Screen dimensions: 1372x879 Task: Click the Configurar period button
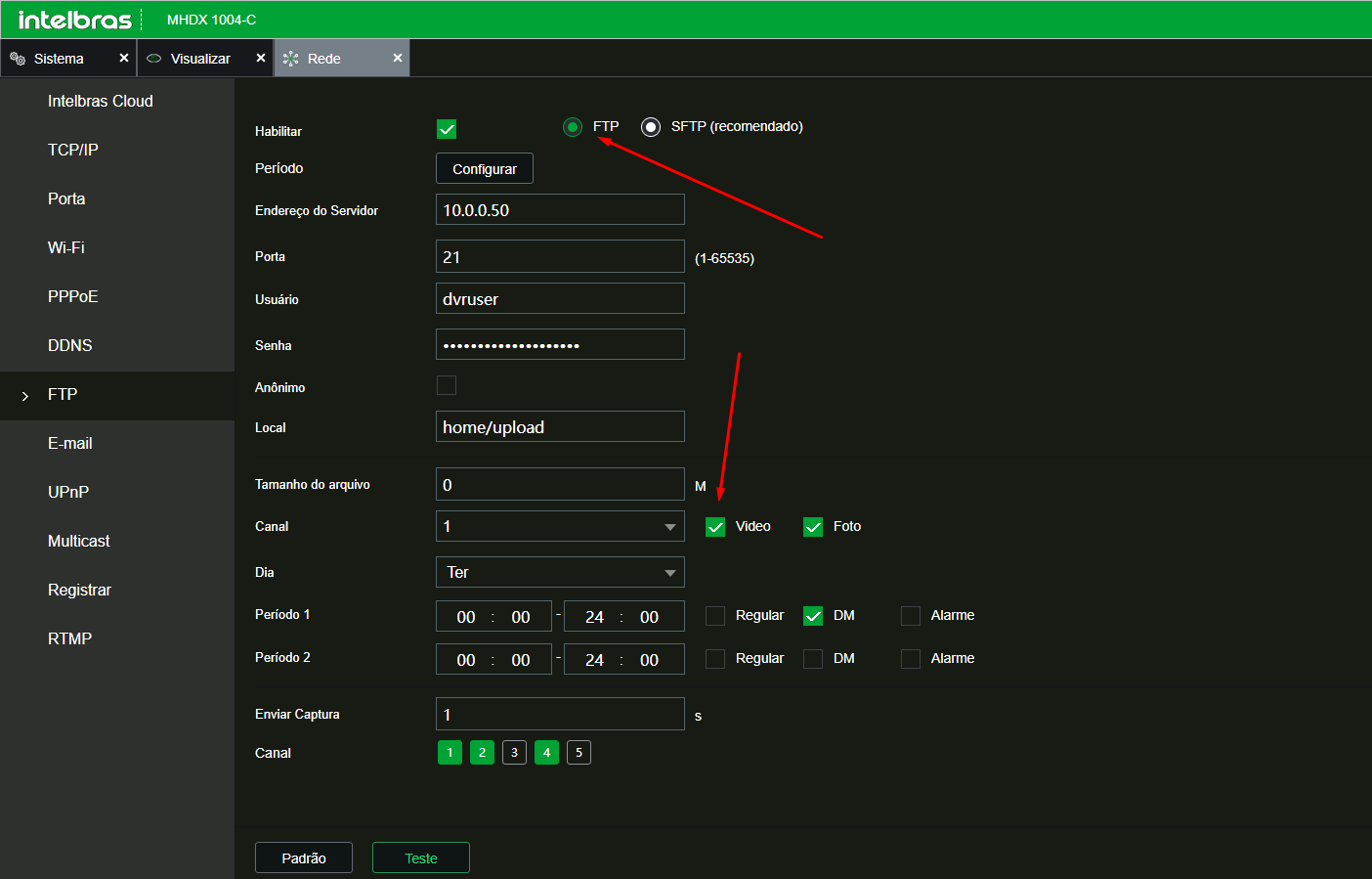click(x=485, y=168)
